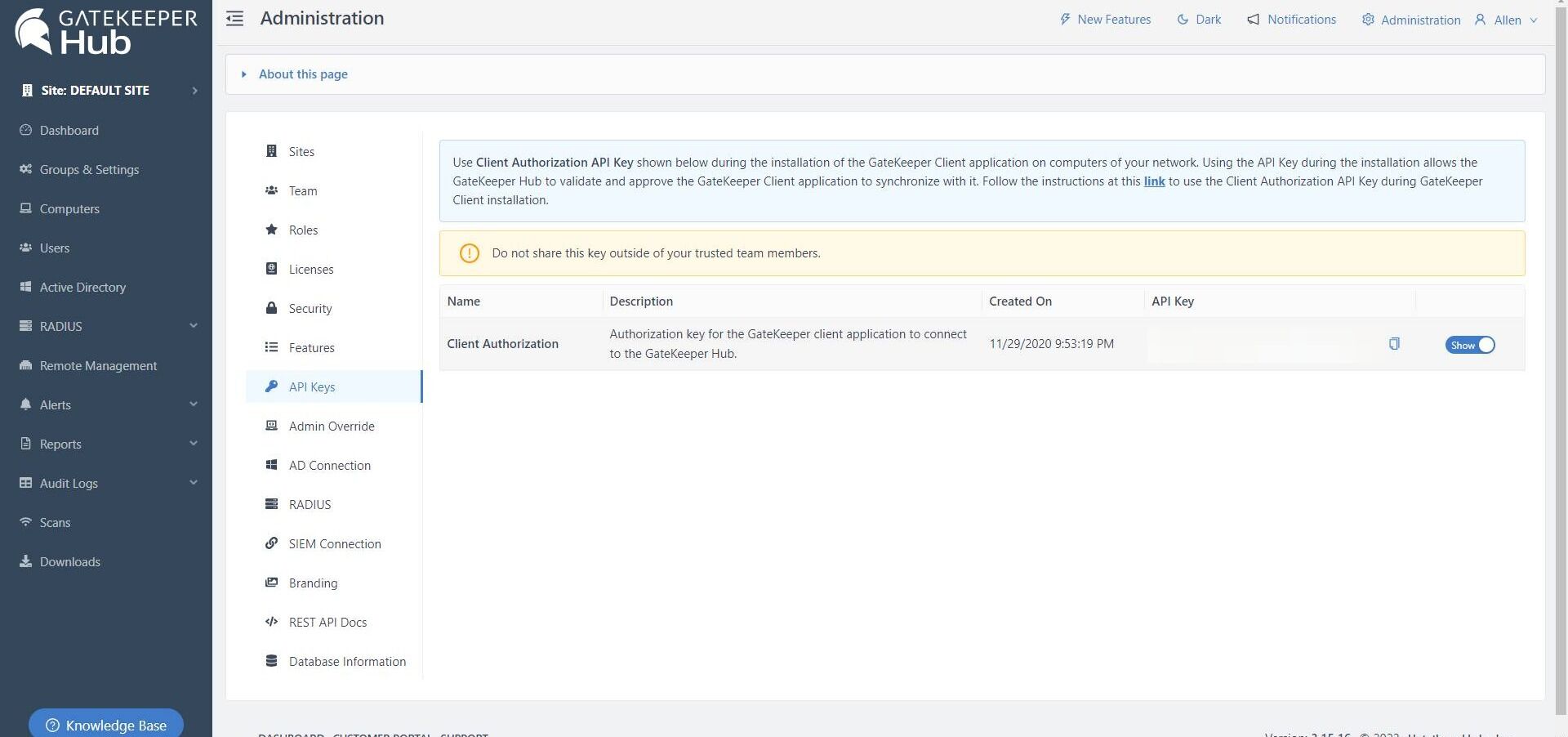Open the Computers page
This screenshot has height=737, width=1568.
click(x=69, y=208)
